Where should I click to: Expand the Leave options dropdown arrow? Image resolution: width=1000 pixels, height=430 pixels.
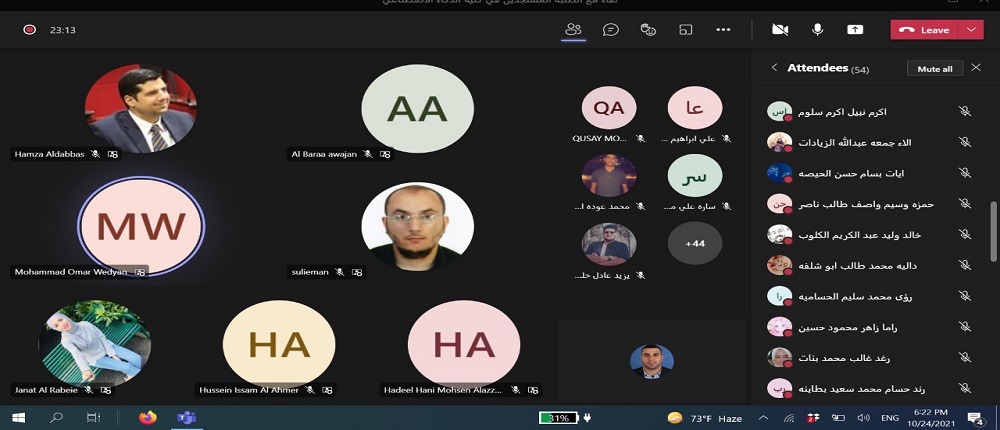972,30
